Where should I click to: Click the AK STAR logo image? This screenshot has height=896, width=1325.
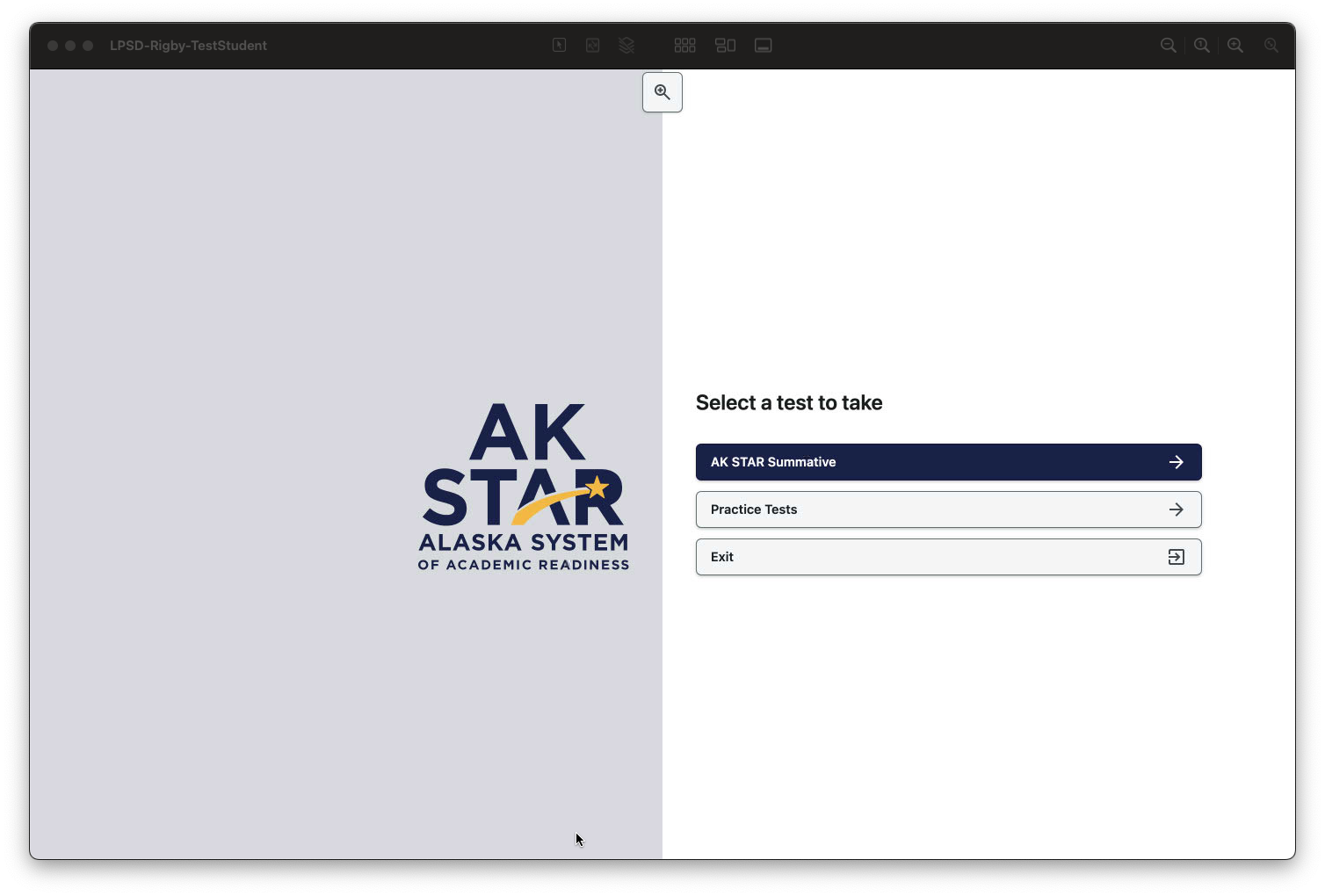pos(524,487)
